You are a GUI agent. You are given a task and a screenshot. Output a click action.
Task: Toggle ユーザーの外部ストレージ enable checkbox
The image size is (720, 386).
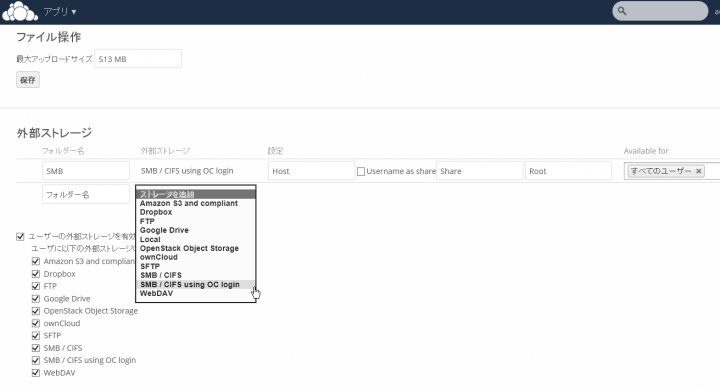pyautogui.click(x=20, y=237)
